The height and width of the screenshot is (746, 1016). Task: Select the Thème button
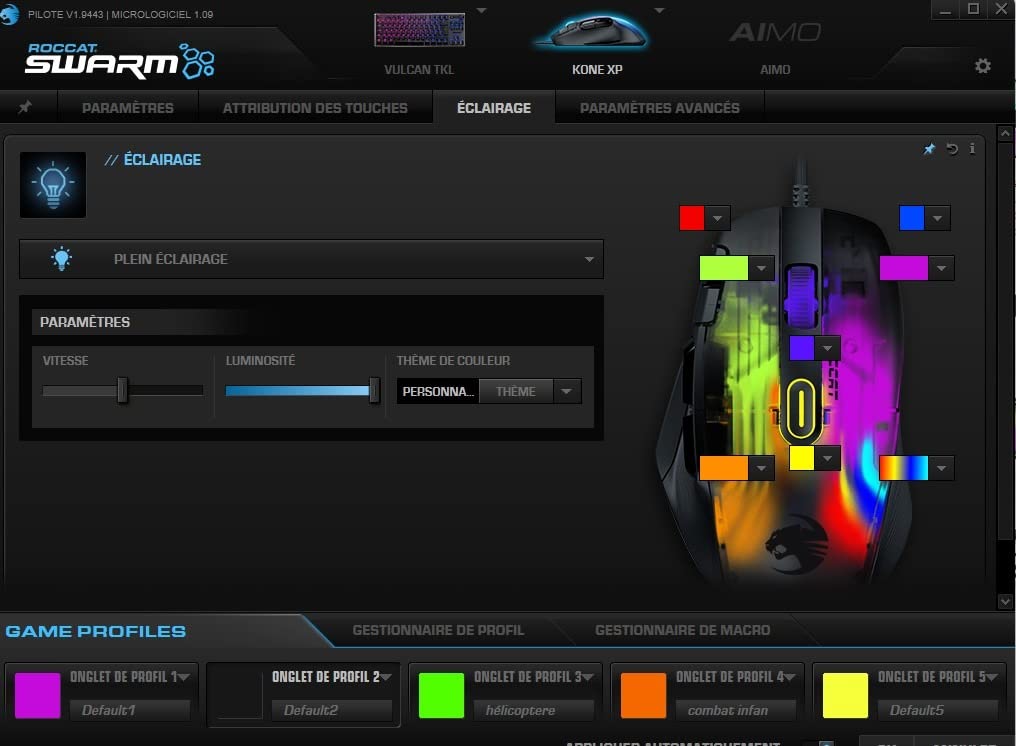(x=516, y=391)
